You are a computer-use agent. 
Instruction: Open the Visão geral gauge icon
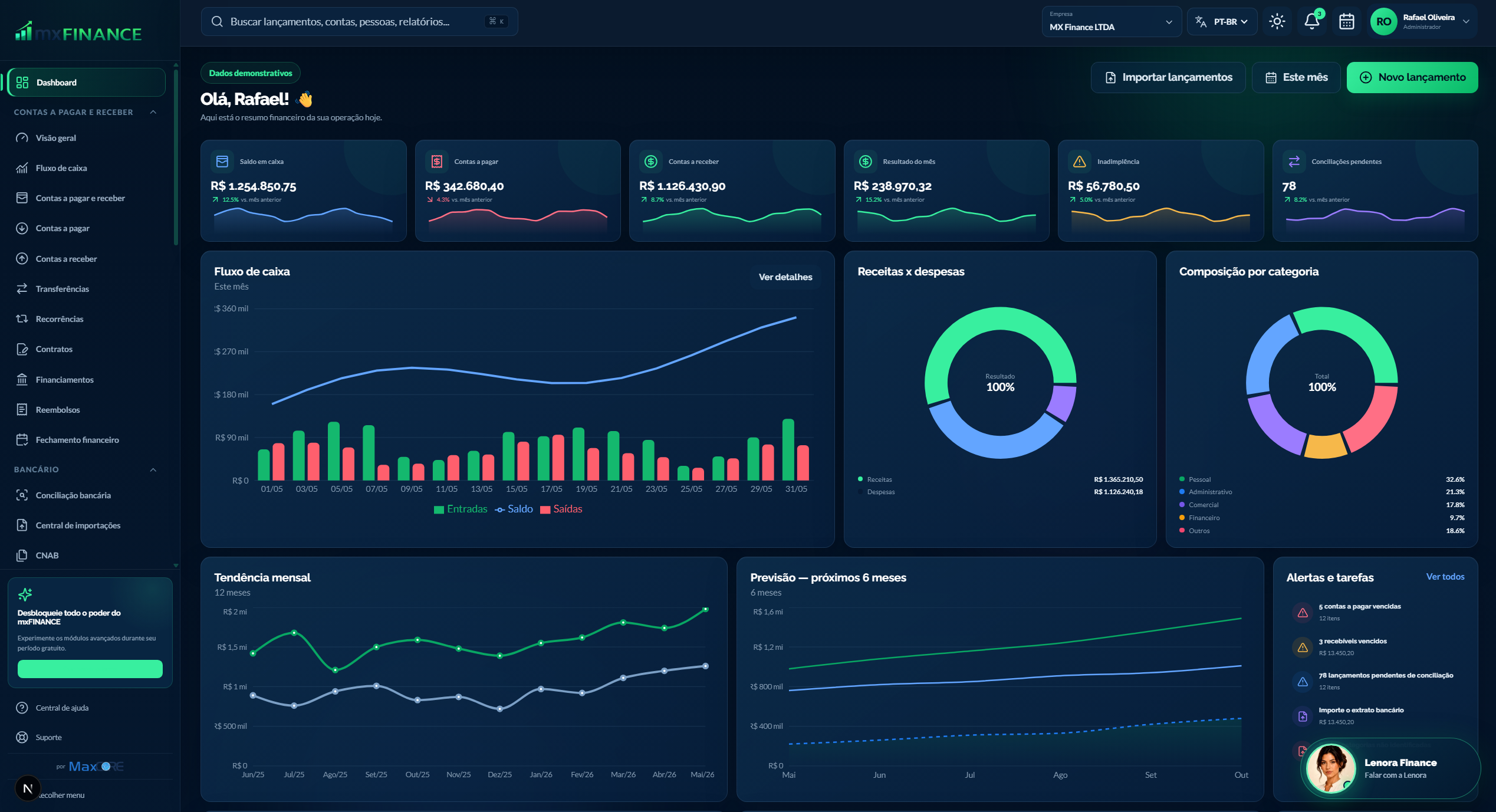coord(22,138)
